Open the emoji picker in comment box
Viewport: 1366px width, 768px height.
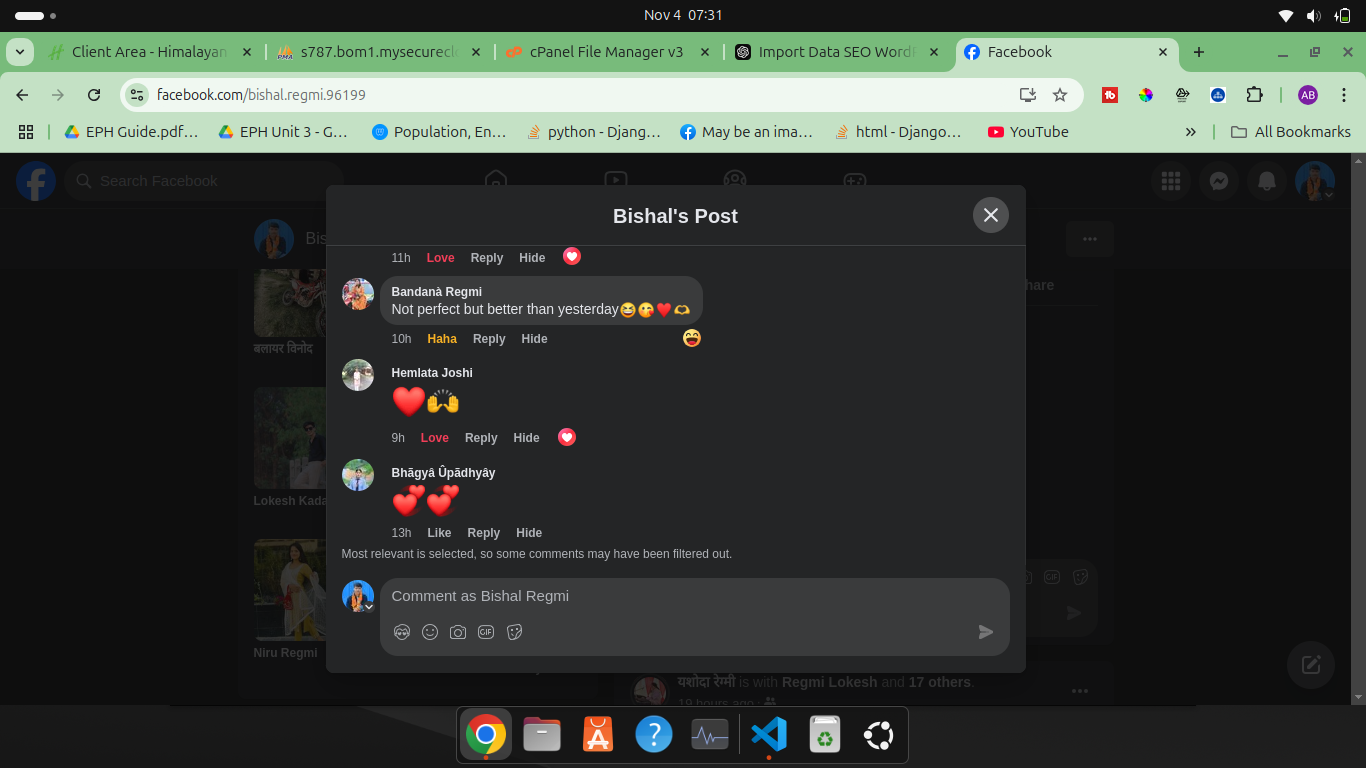click(x=430, y=632)
